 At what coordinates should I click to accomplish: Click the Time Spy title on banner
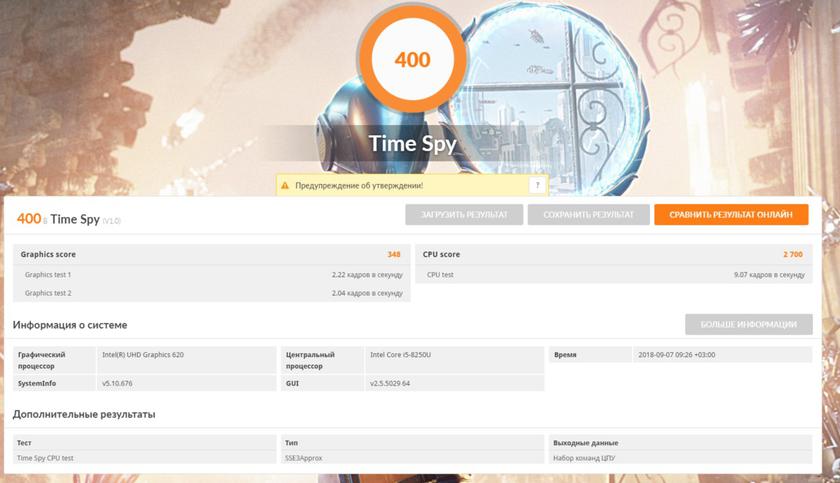pos(412,143)
